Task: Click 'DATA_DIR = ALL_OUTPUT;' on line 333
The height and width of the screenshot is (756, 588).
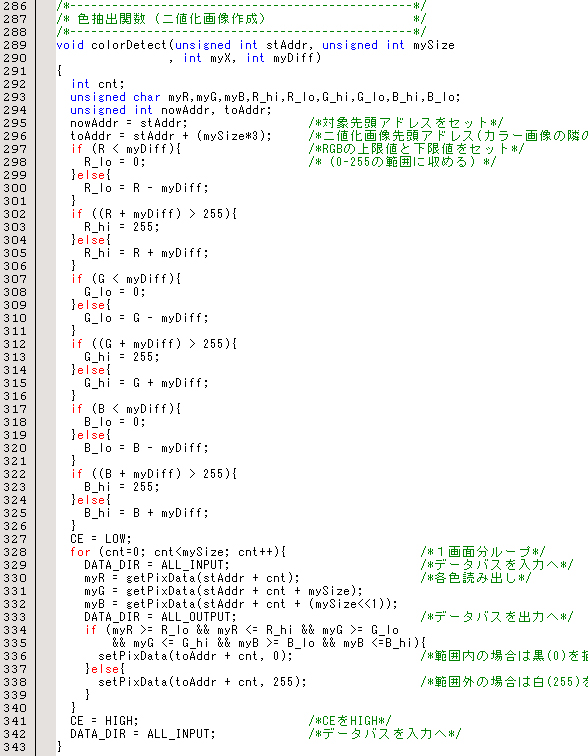Action: [160, 618]
